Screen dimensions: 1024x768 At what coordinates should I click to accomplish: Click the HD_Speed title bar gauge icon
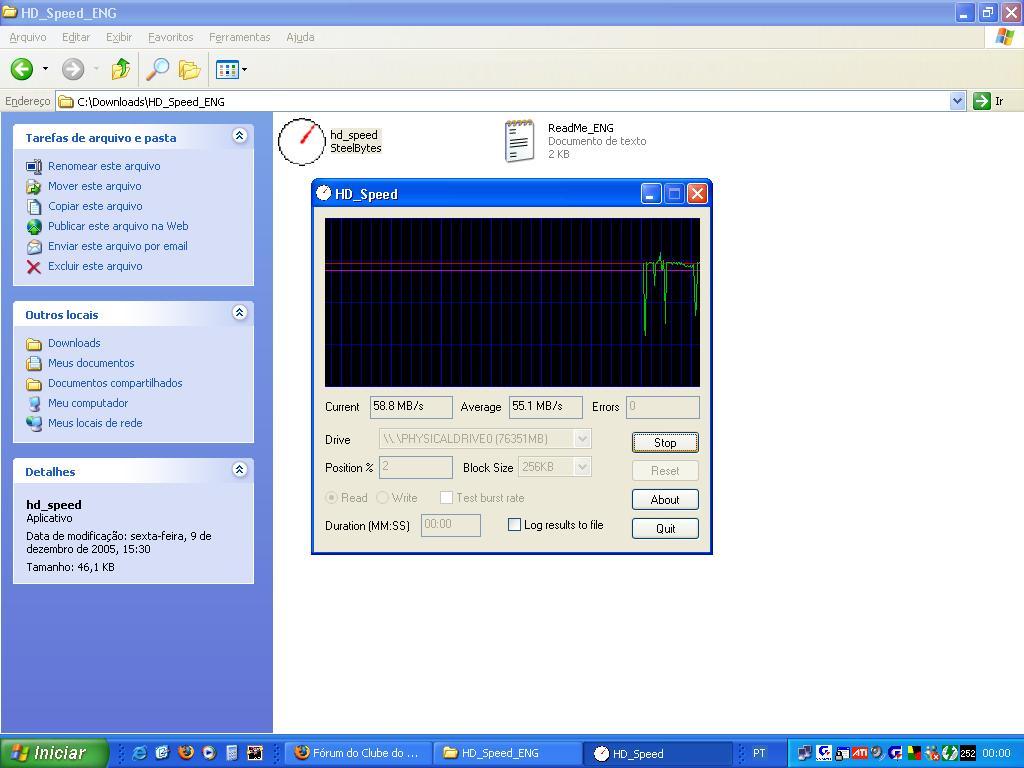(x=323, y=193)
